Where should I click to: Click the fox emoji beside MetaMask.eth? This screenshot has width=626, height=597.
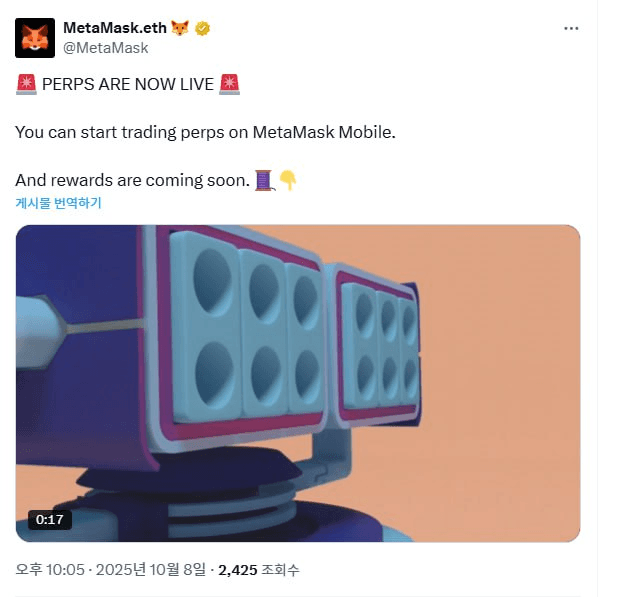180,28
